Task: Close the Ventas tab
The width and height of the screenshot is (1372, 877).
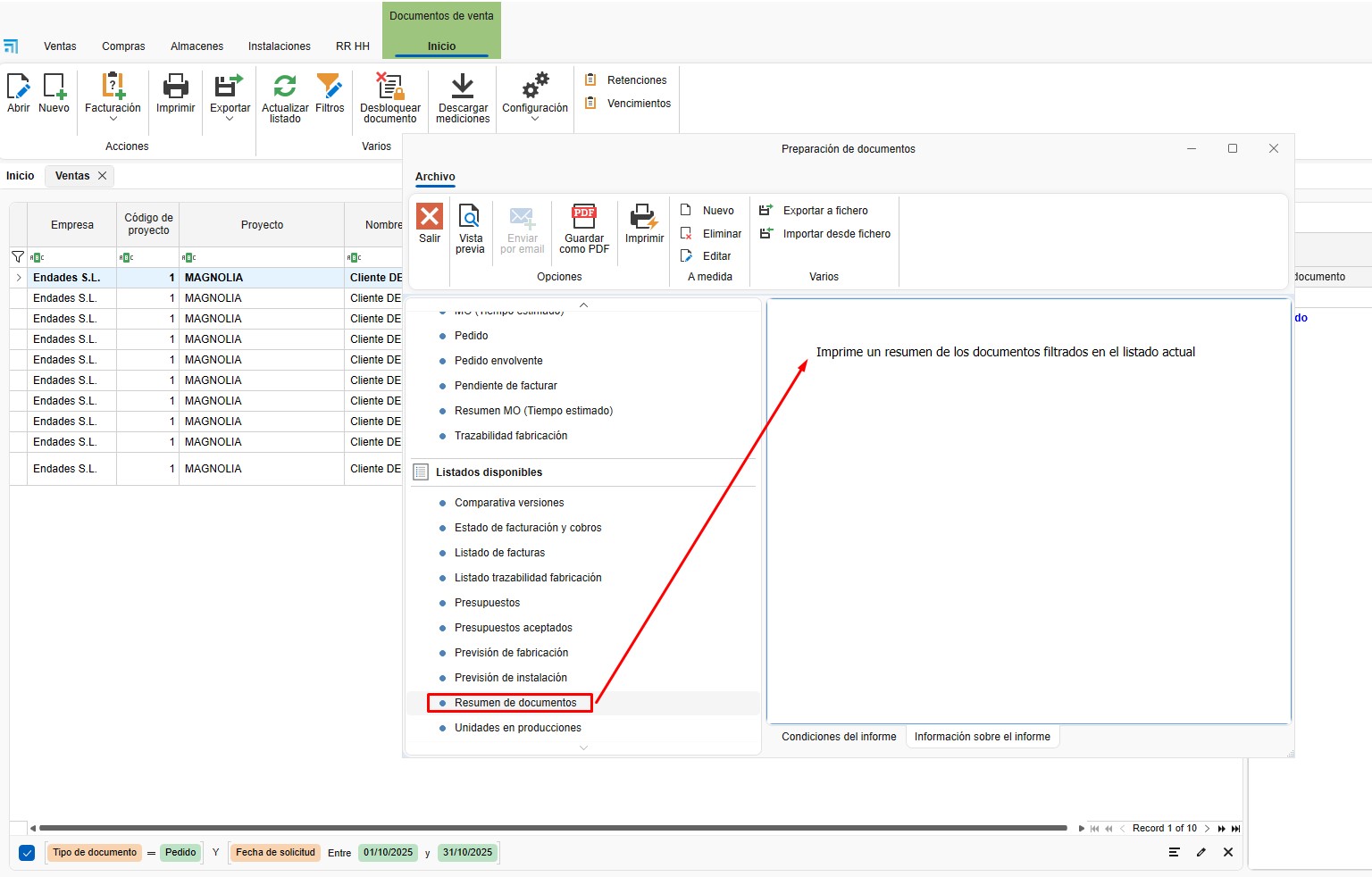Action: point(103,176)
